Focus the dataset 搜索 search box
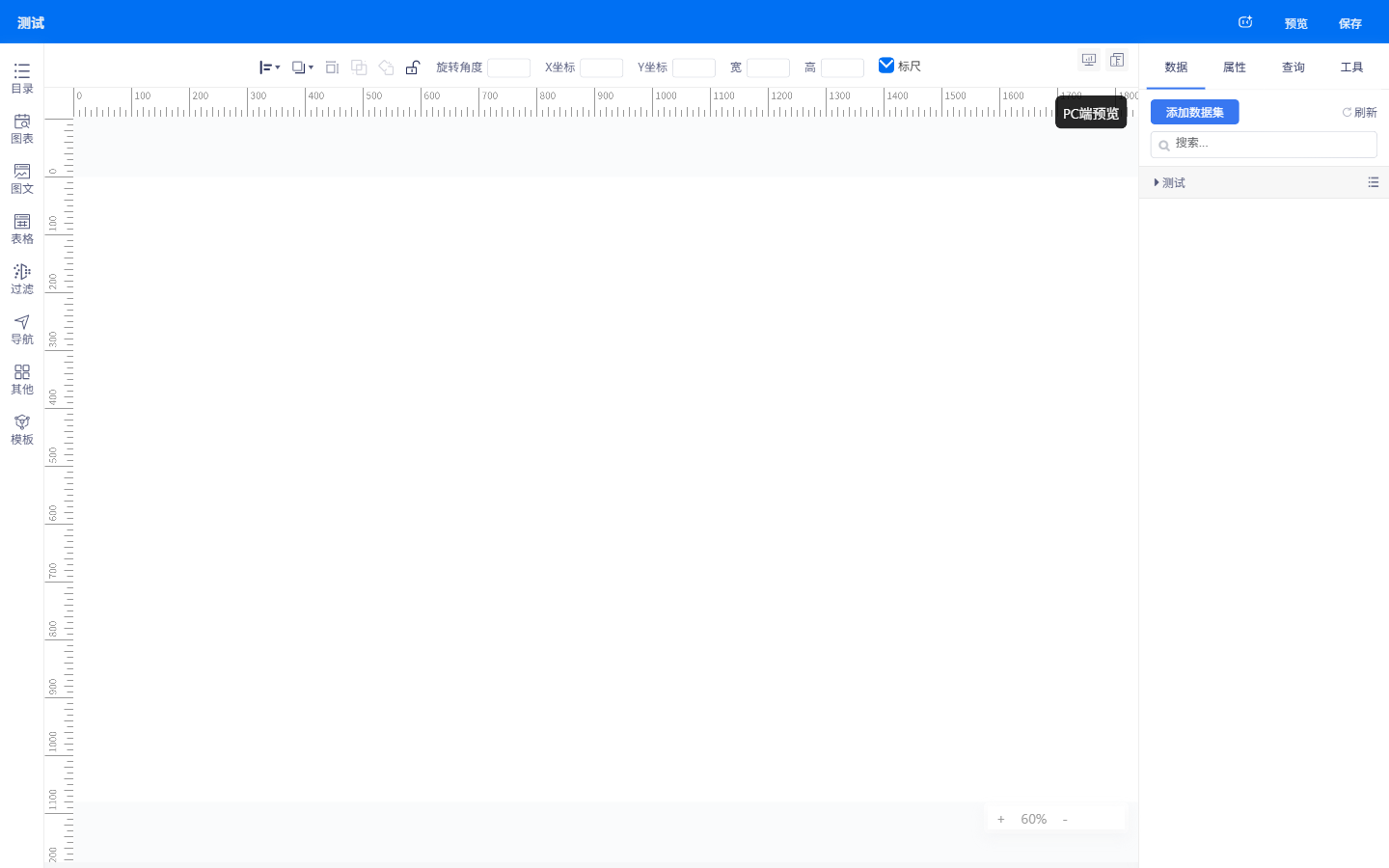This screenshot has height=868, width=1389. coord(1264,144)
